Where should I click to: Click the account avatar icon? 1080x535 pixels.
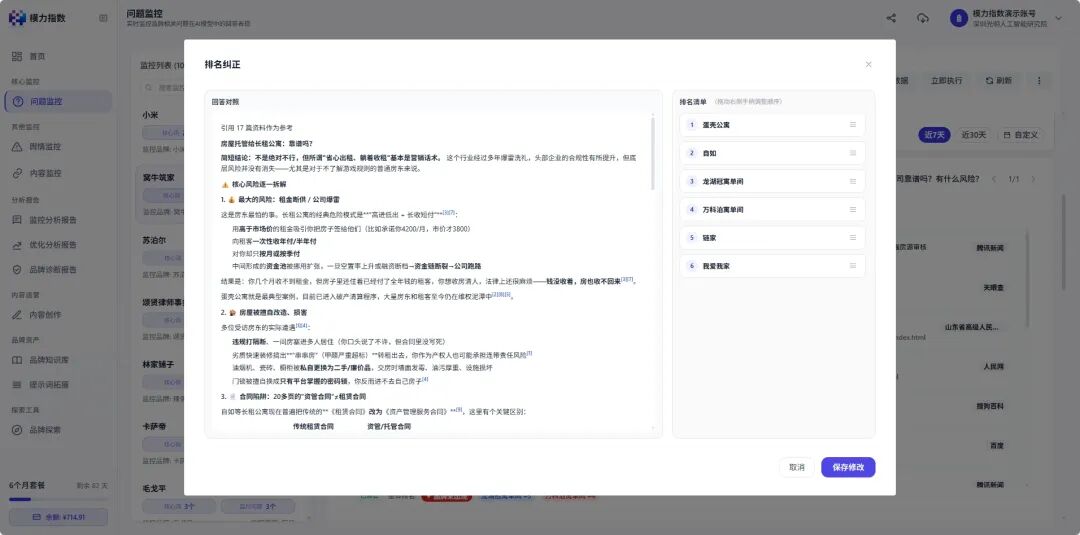click(x=959, y=19)
